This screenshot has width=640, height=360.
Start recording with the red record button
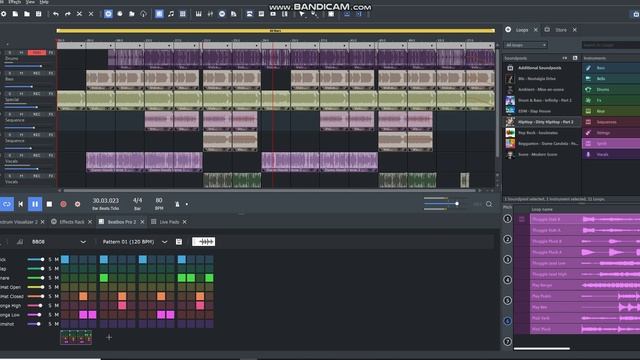click(x=63, y=204)
